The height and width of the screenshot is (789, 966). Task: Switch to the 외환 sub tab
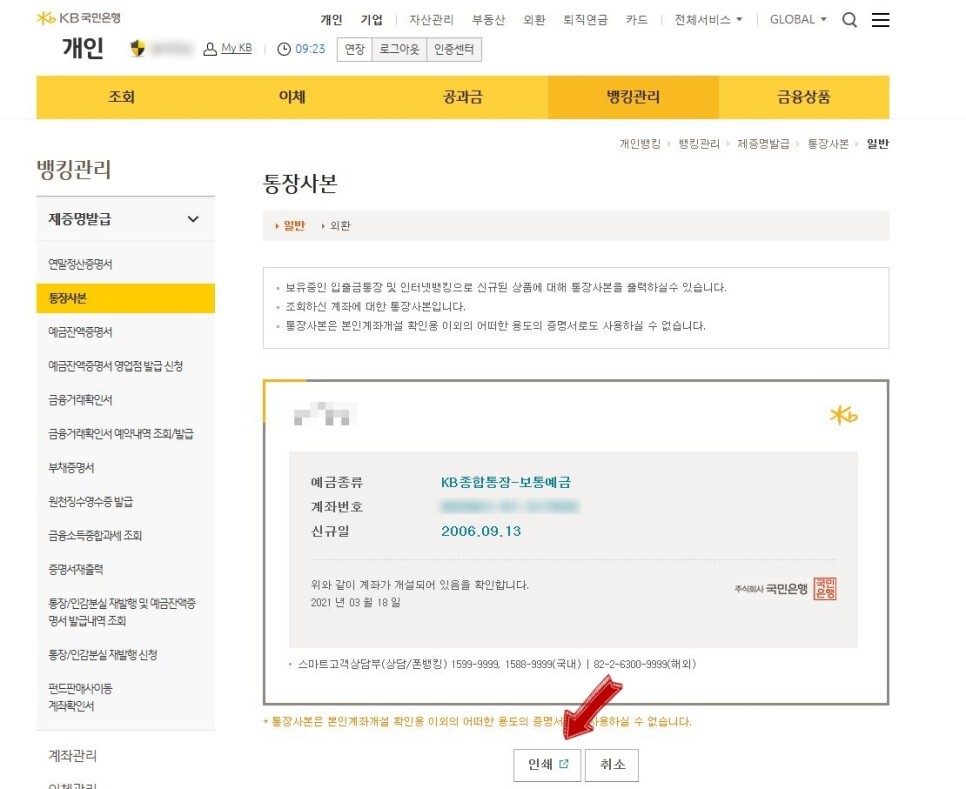[339, 225]
